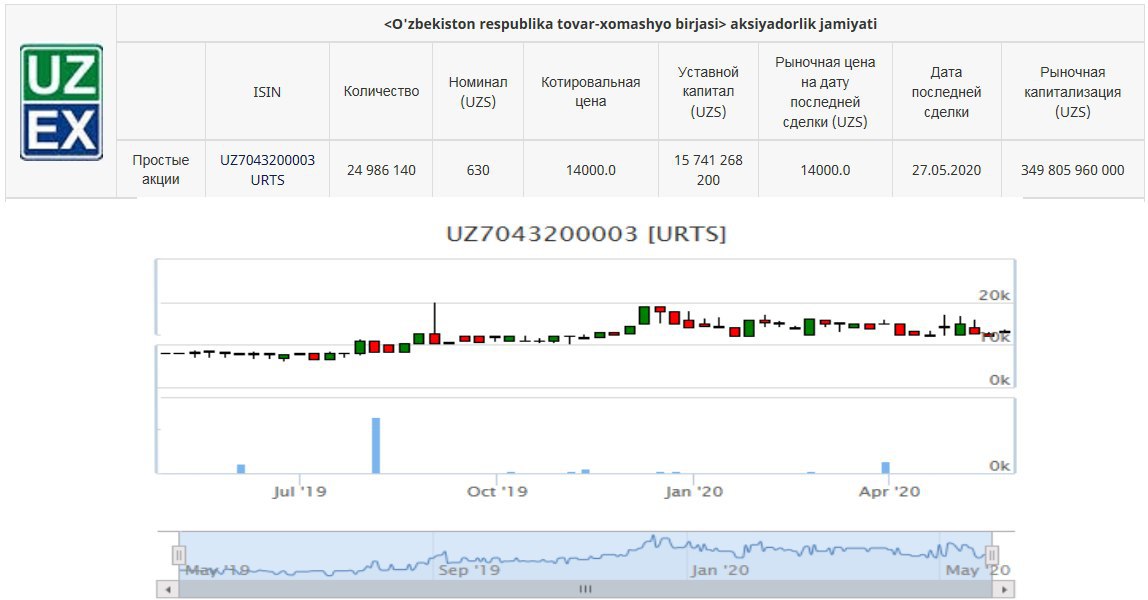Click the quantity cell 24 986 140
This screenshot has height=600, width=1148.
coord(381,170)
